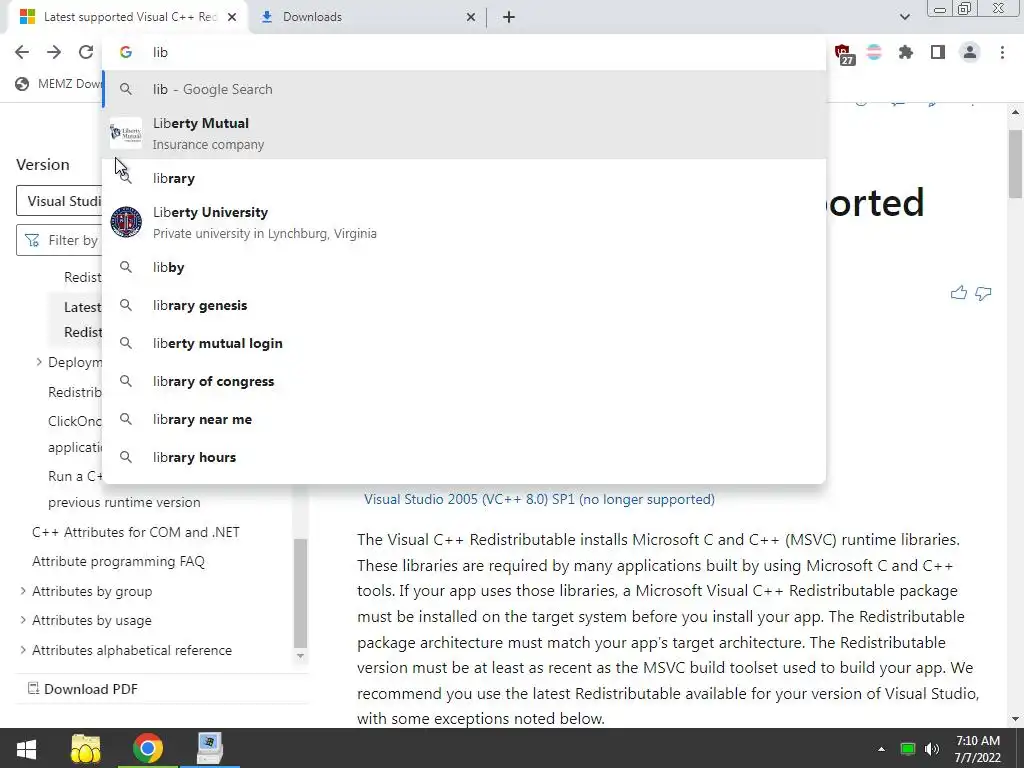The width and height of the screenshot is (1024, 768).
Task: Expand Attributes by group
Action: pos(23,591)
